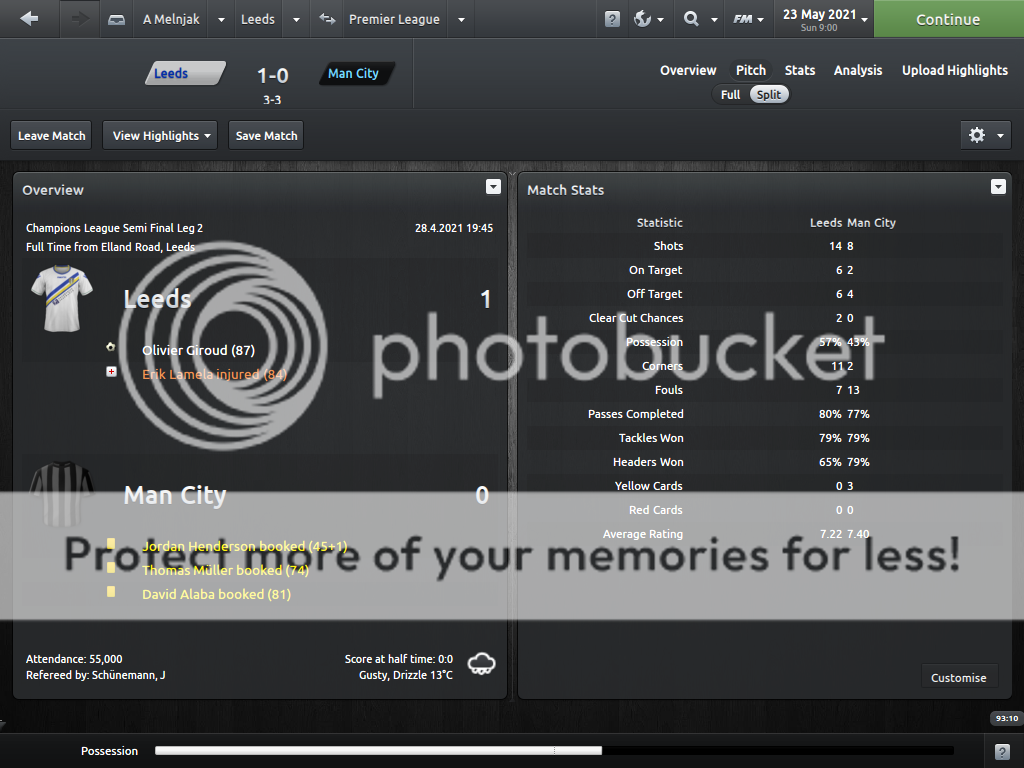
Task: Click the Possession bar at the bottom
Action: (553, 750)
